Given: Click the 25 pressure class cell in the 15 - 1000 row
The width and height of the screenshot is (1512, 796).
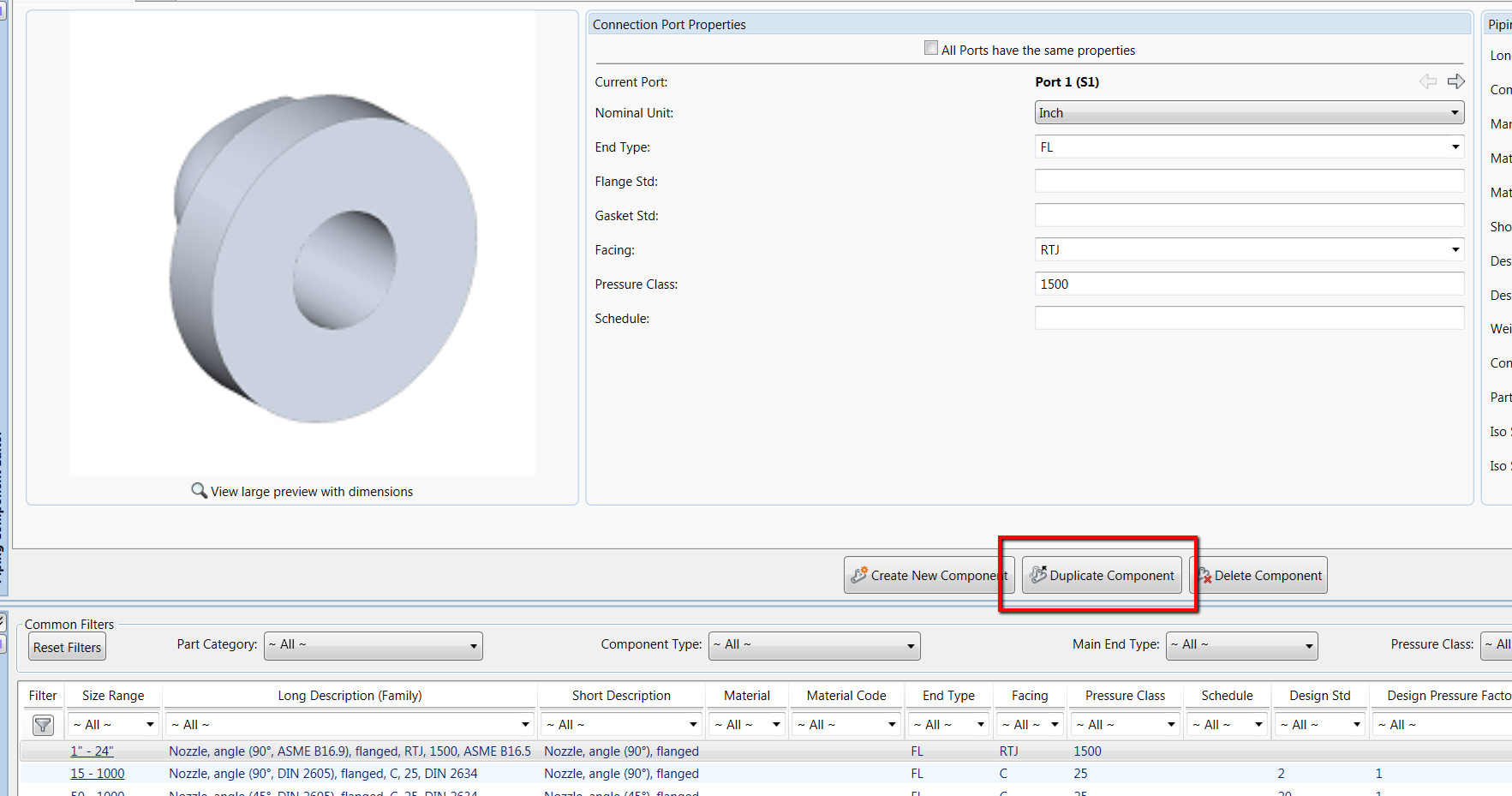Looking at the screenshot, I should [1080, 774].
